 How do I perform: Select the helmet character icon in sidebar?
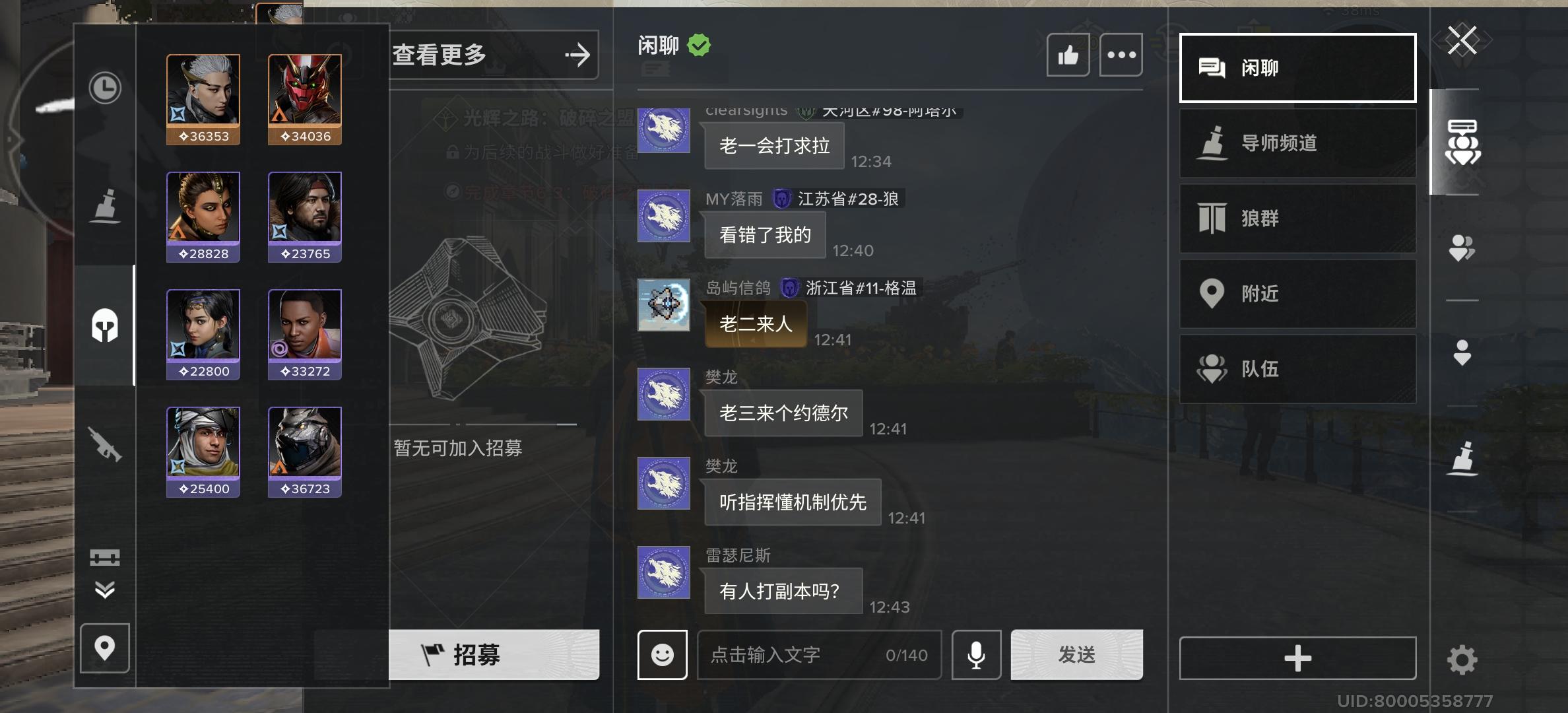(x=105, y=325)
